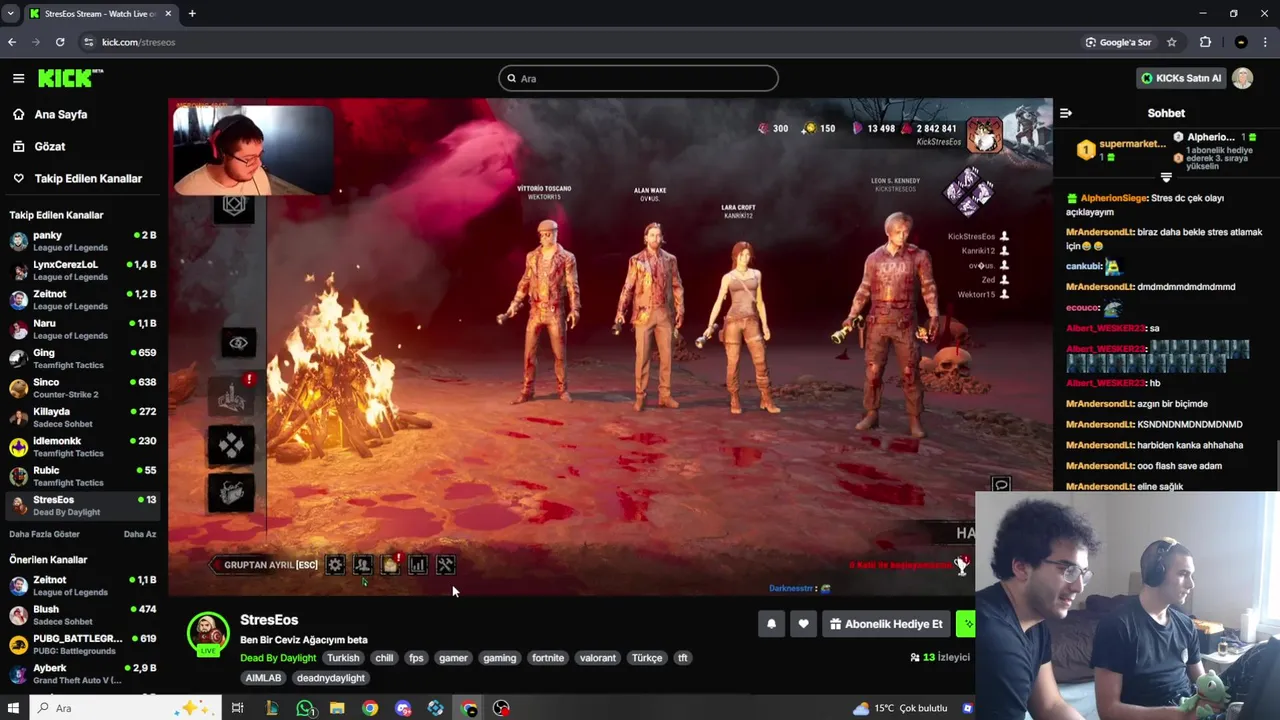Open Windows Start menu
Image resolution: width=1280 pixels, height=720 pixels.
click(x=13, y=708)
